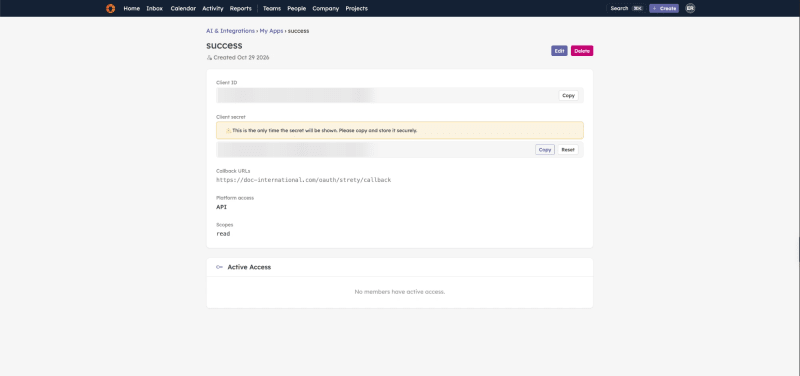Click the Active Access section header
The image size is (800, 376).
coord(399,267)
